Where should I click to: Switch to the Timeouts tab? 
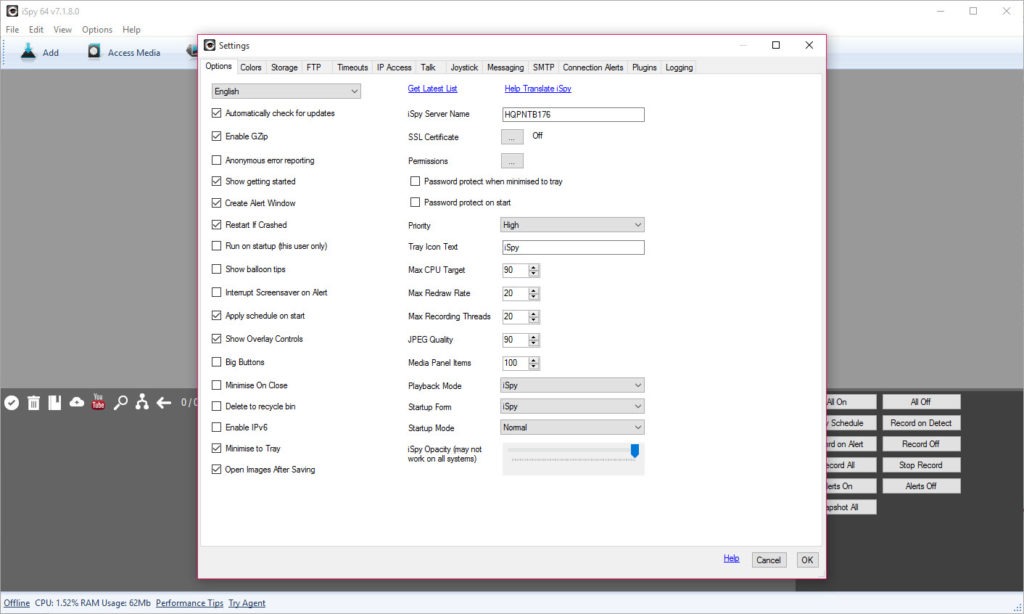[353, 67]
